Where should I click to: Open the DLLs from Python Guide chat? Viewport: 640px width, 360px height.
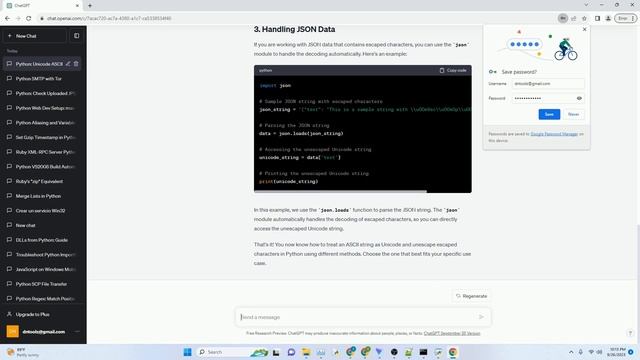42,240
